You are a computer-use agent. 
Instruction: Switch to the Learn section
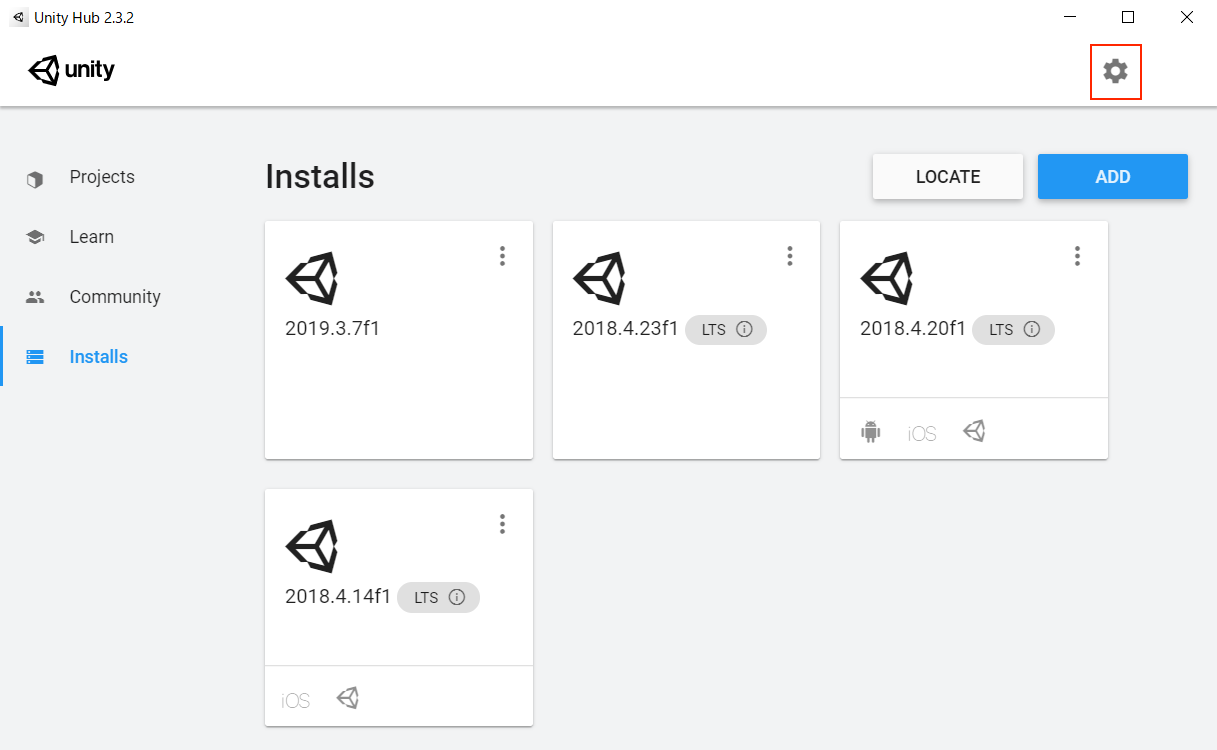pyautogui.click(x=91, y=237)
